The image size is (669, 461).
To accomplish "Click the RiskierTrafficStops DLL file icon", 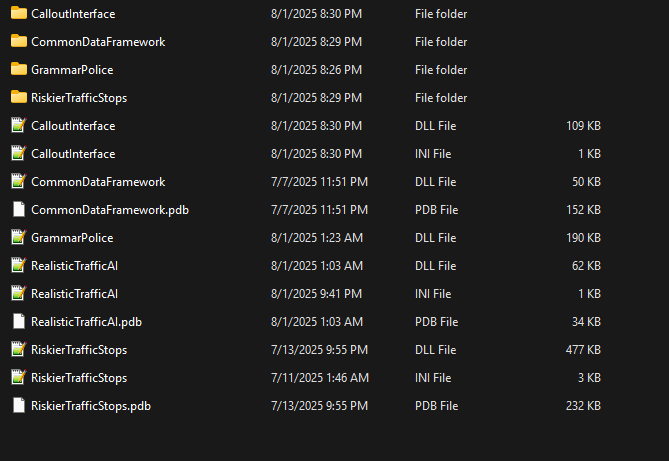I will tap(18, 350).
